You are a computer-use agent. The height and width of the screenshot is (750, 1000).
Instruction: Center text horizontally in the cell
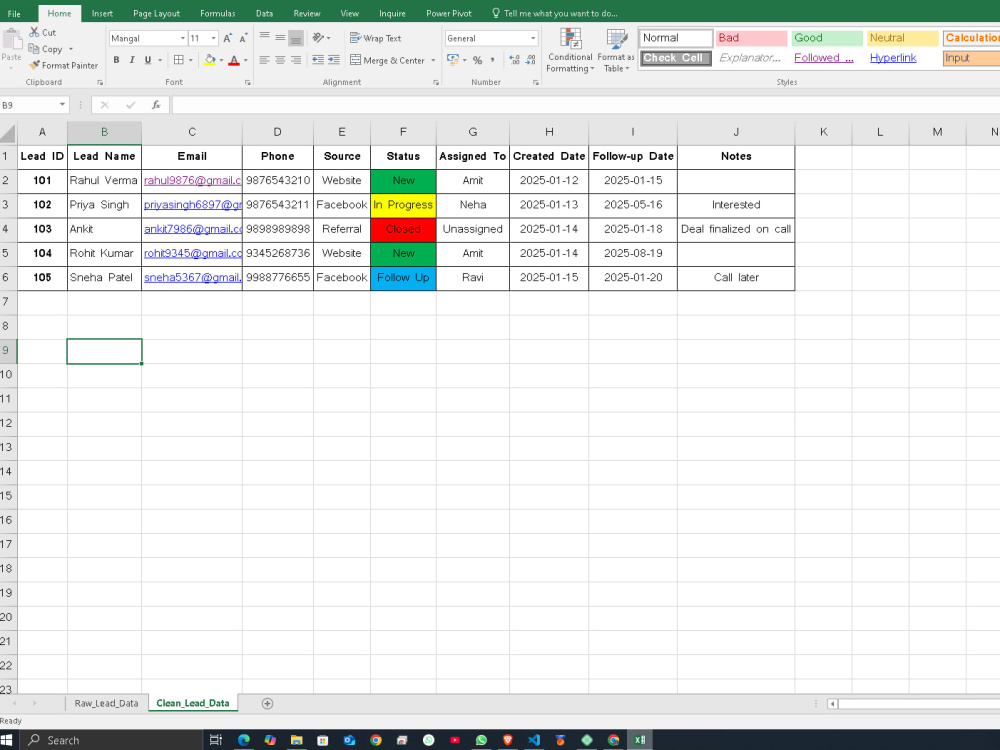(280, 60)
